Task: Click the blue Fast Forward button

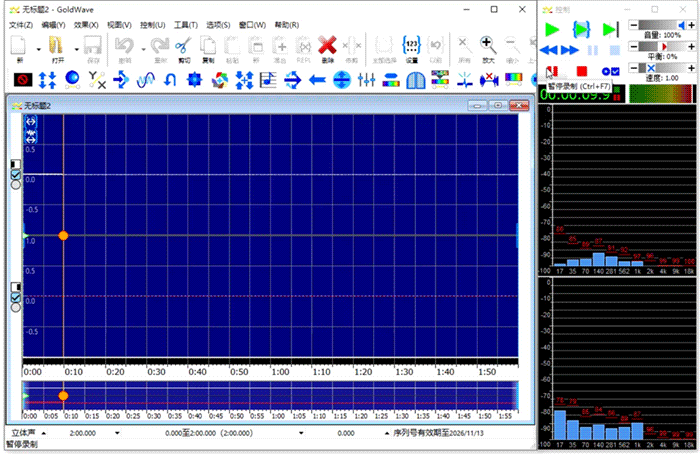Action: point(570,50)
